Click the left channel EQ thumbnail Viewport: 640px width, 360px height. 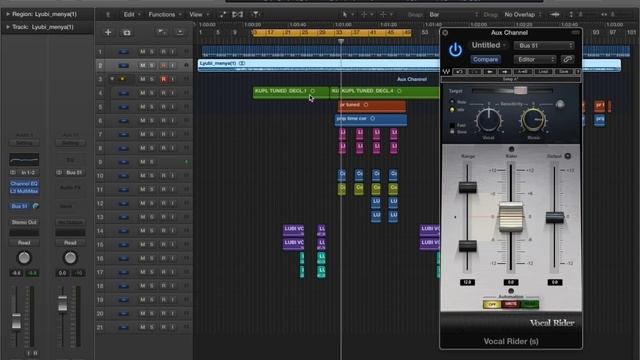24,159
